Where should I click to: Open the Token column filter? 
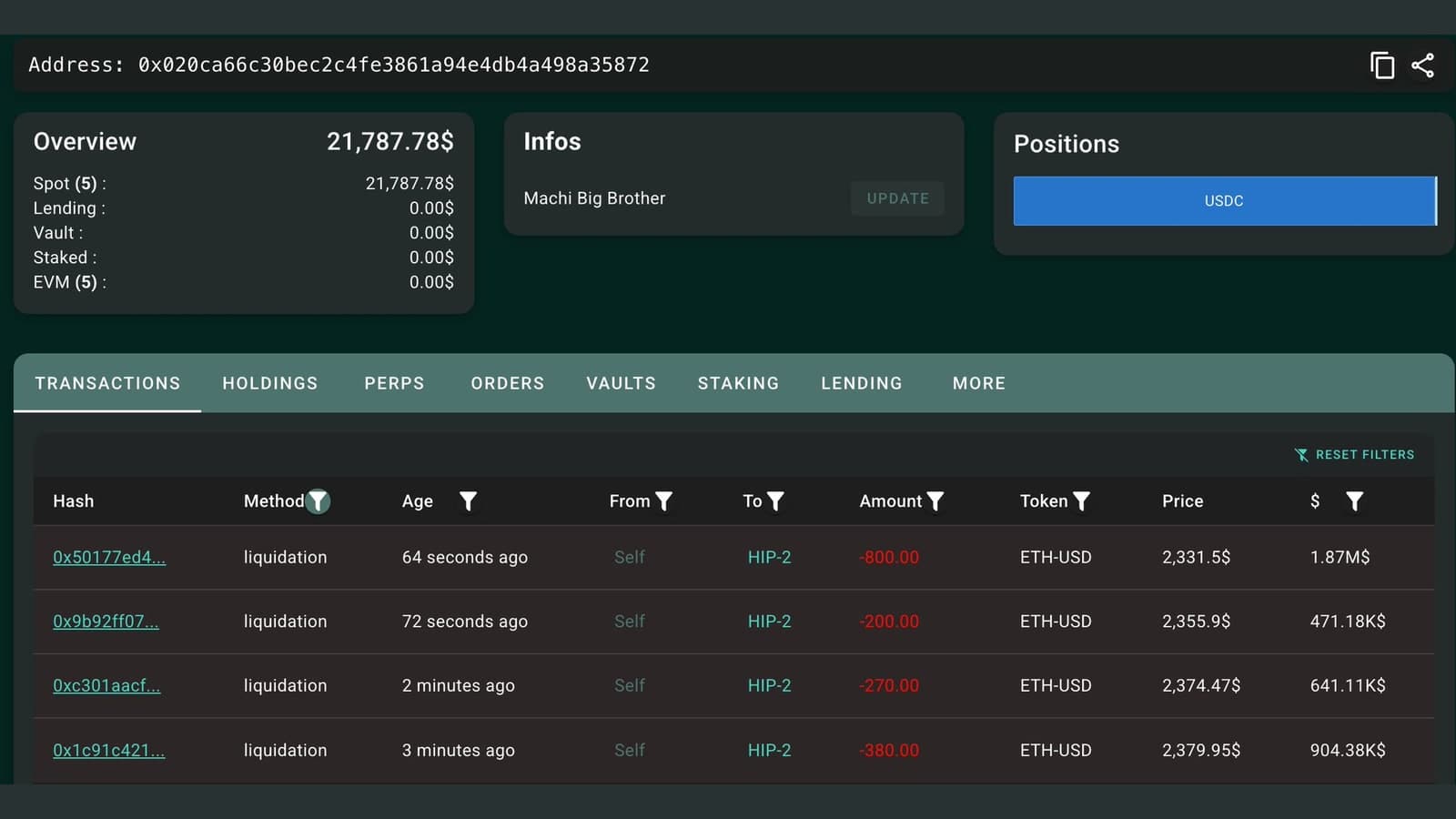(1081, 501)
